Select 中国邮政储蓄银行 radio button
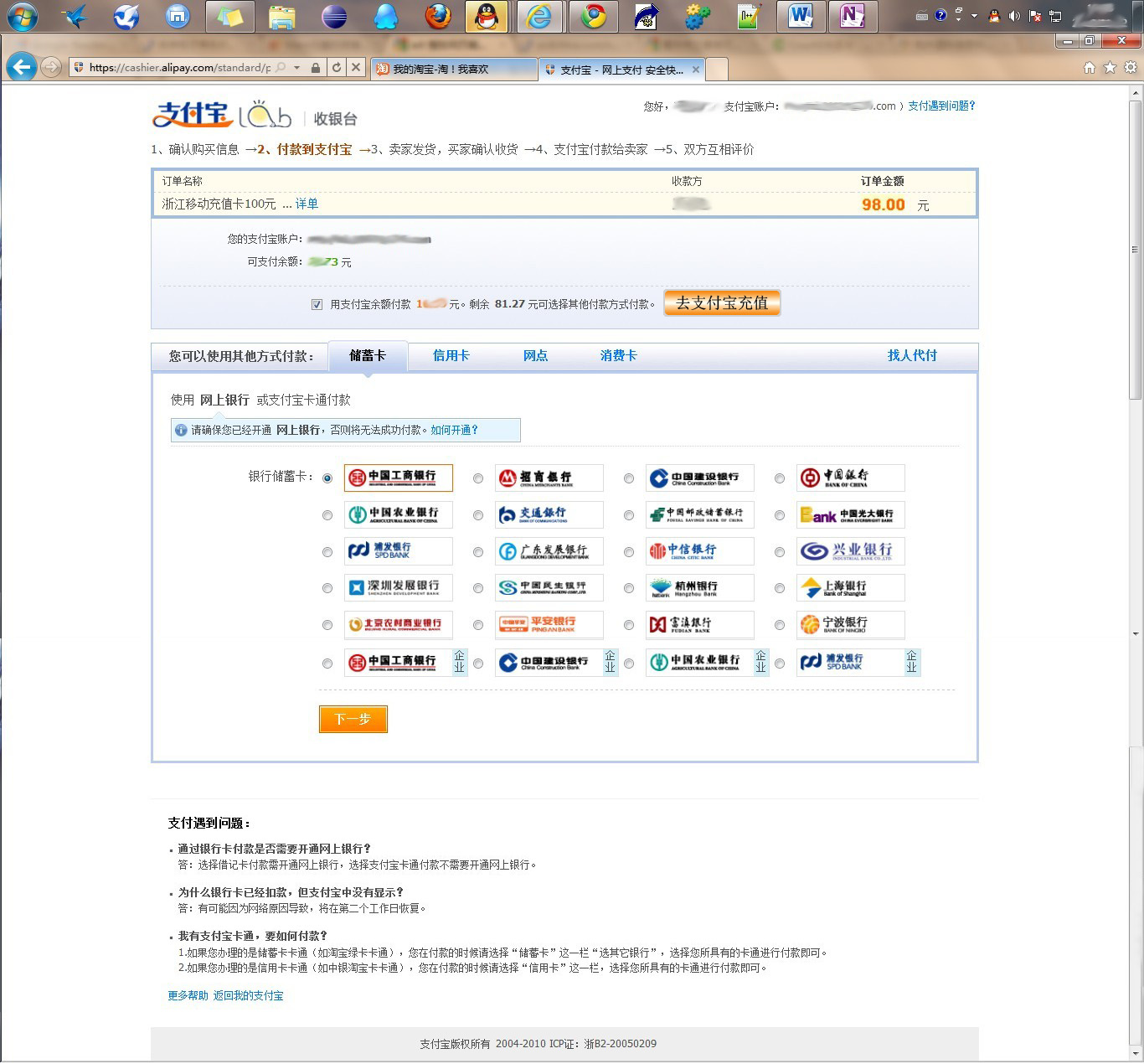Viewport: 1144px width, 1064px height. 629,515
